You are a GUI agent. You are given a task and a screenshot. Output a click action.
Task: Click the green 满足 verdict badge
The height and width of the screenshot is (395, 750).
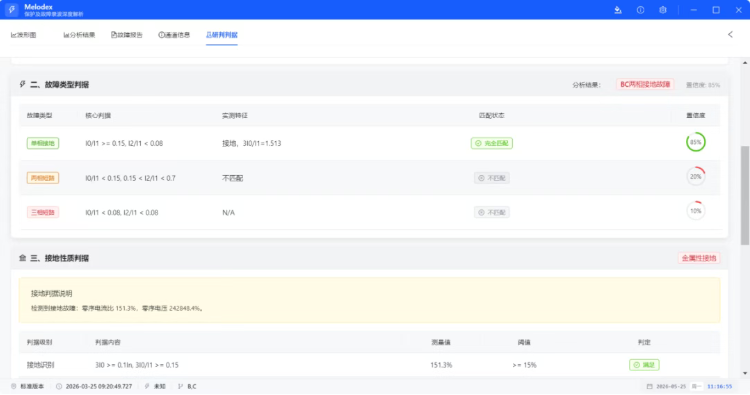644,365
